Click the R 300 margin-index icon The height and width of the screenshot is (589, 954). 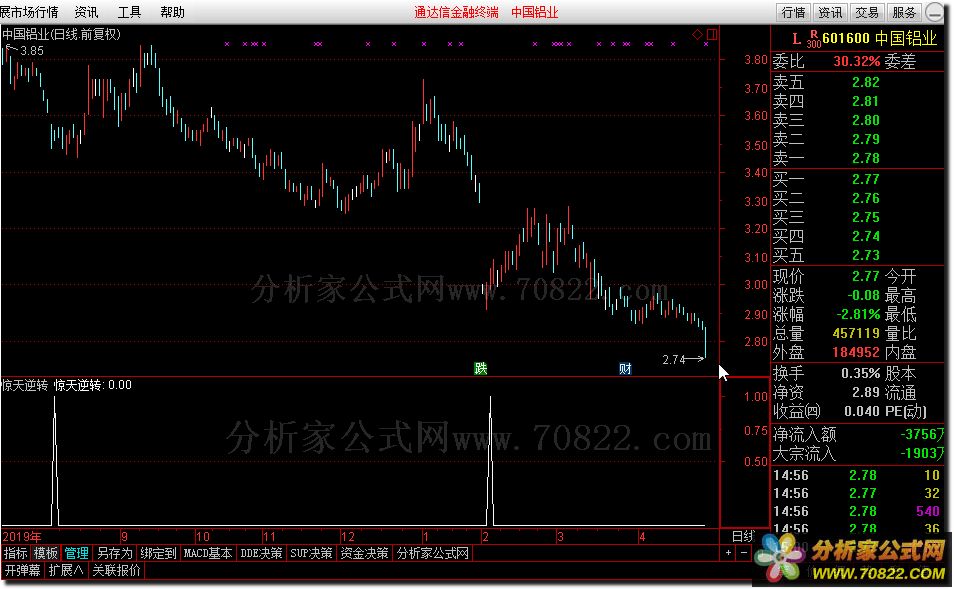pyautogui.click(x=813, y=40)
